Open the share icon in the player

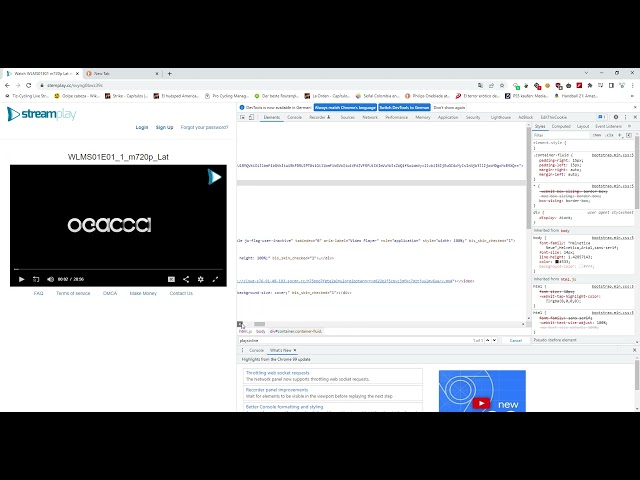tap(186, 279)
